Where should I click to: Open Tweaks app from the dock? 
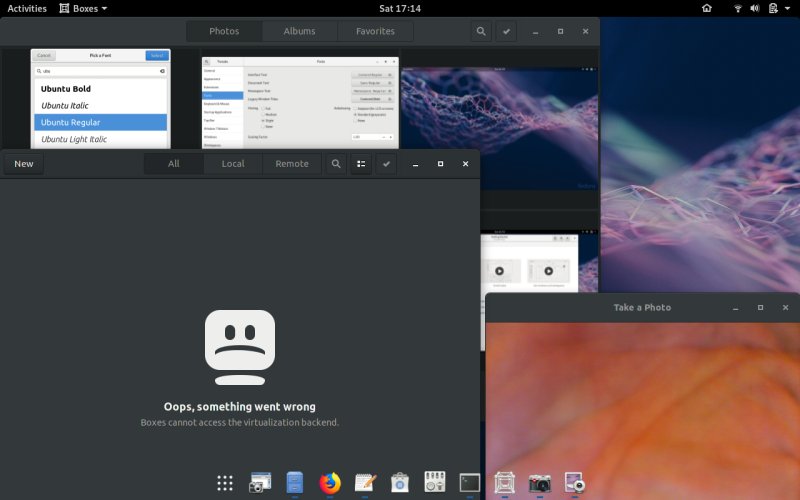pyautogui.click(x=435, y=483)
